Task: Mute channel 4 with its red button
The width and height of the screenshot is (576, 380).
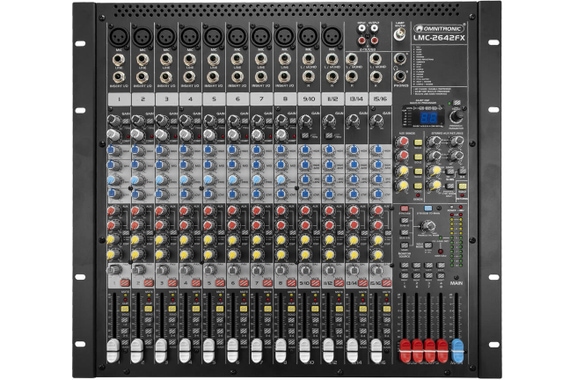Action: click(196, 283)
